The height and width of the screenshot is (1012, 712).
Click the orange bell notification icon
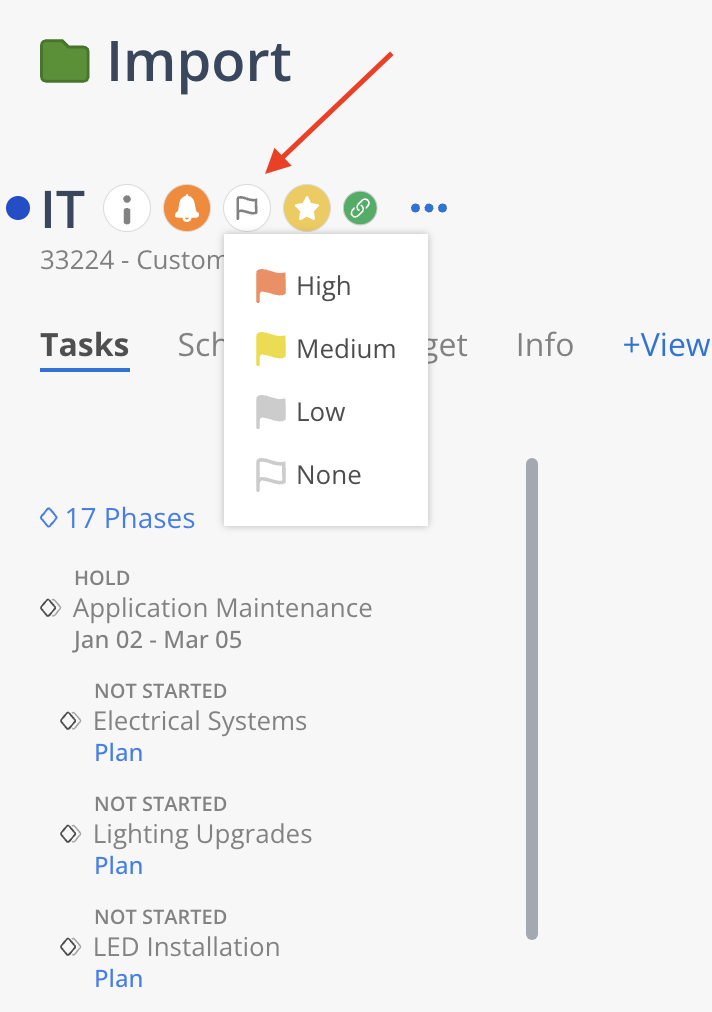186,208
